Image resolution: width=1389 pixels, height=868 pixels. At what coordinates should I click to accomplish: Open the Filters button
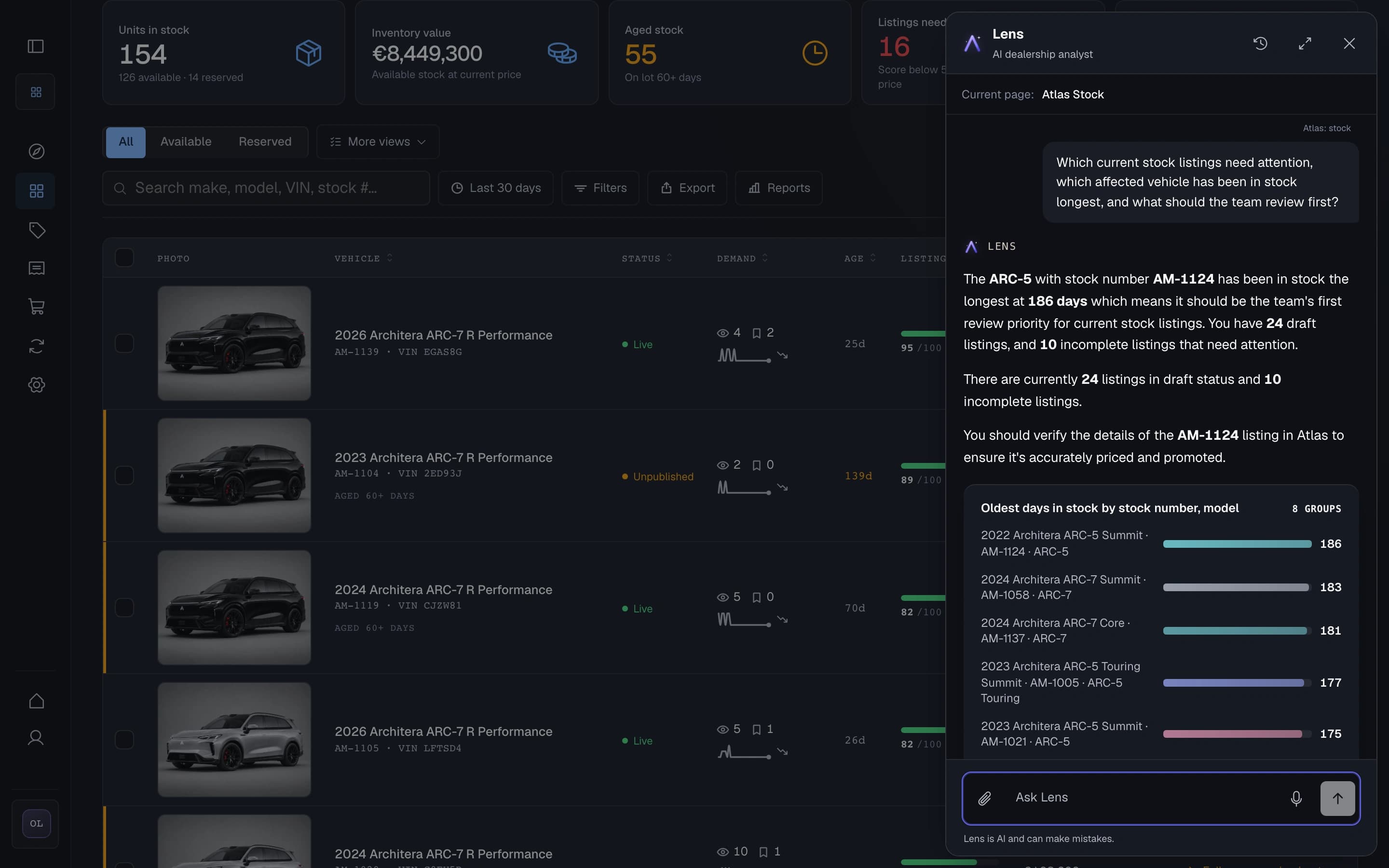click(600, 188)
